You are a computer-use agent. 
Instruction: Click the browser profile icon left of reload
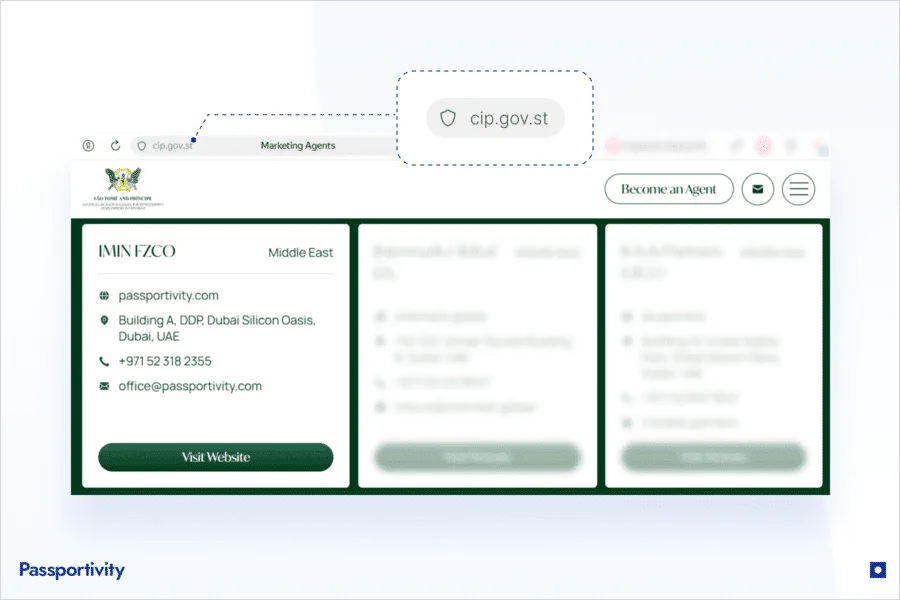tap(88, 146)
